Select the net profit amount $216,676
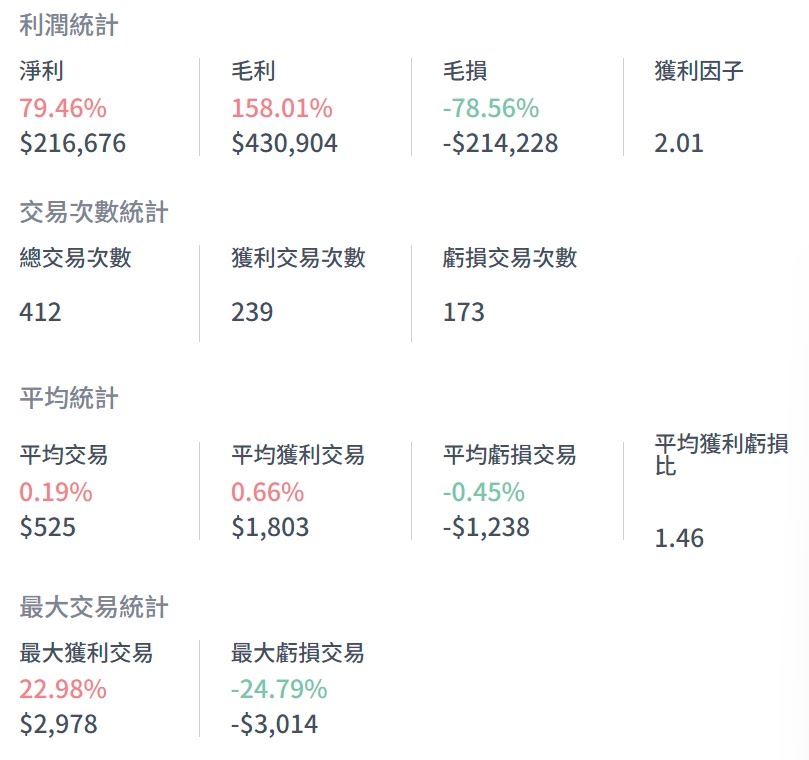Screen dimensions: 809x760 (x=73, y=143)
